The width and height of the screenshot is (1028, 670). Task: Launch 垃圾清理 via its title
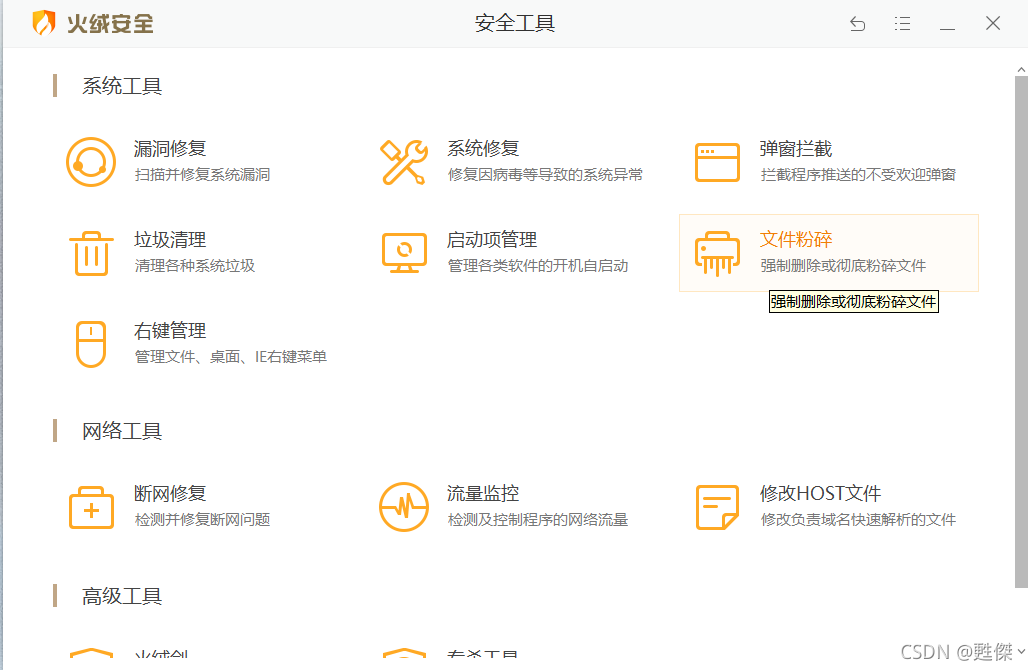point(170,240)
